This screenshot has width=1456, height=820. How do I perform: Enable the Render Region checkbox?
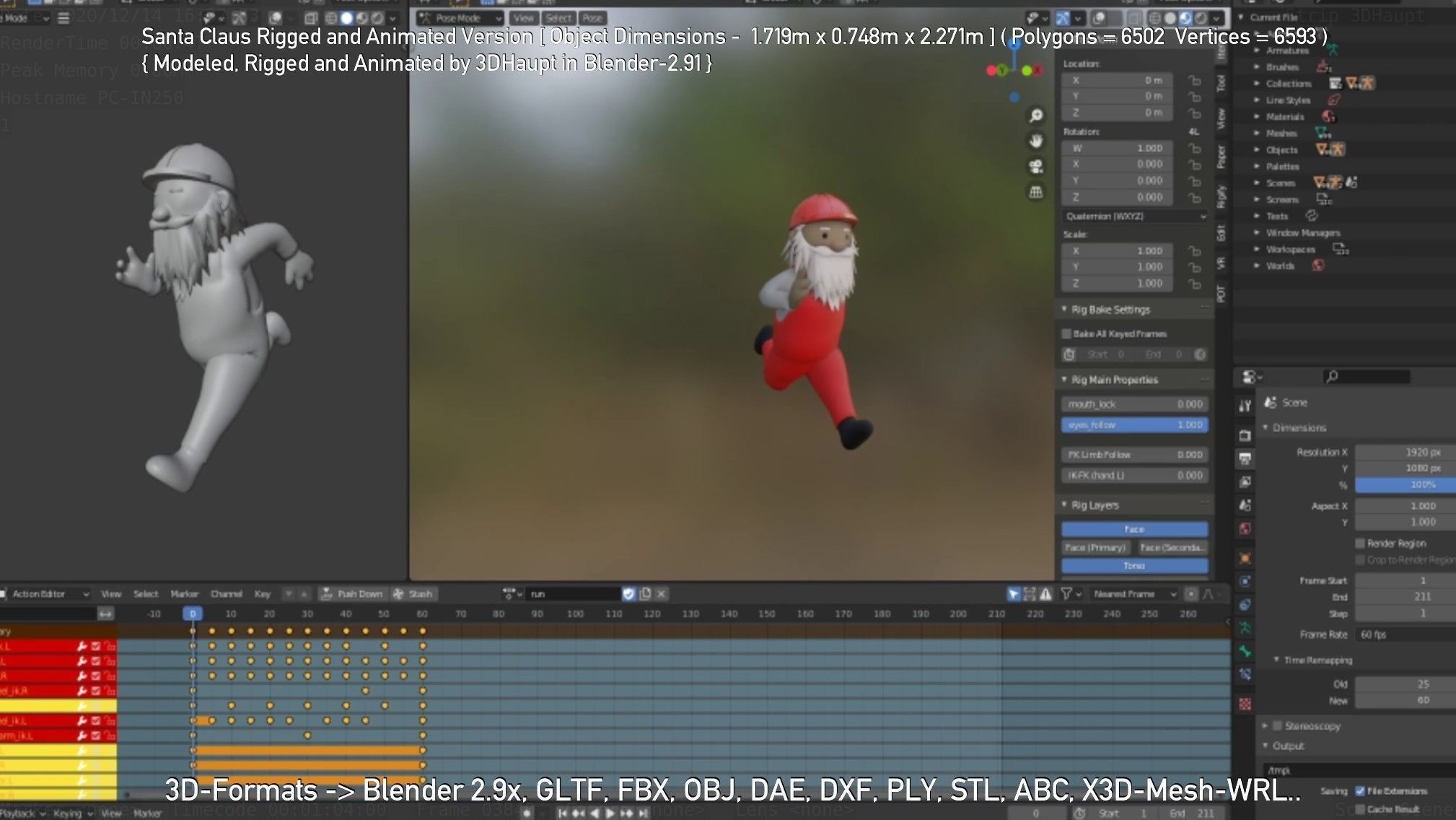pyautogui.click(x=1360, y=543)
